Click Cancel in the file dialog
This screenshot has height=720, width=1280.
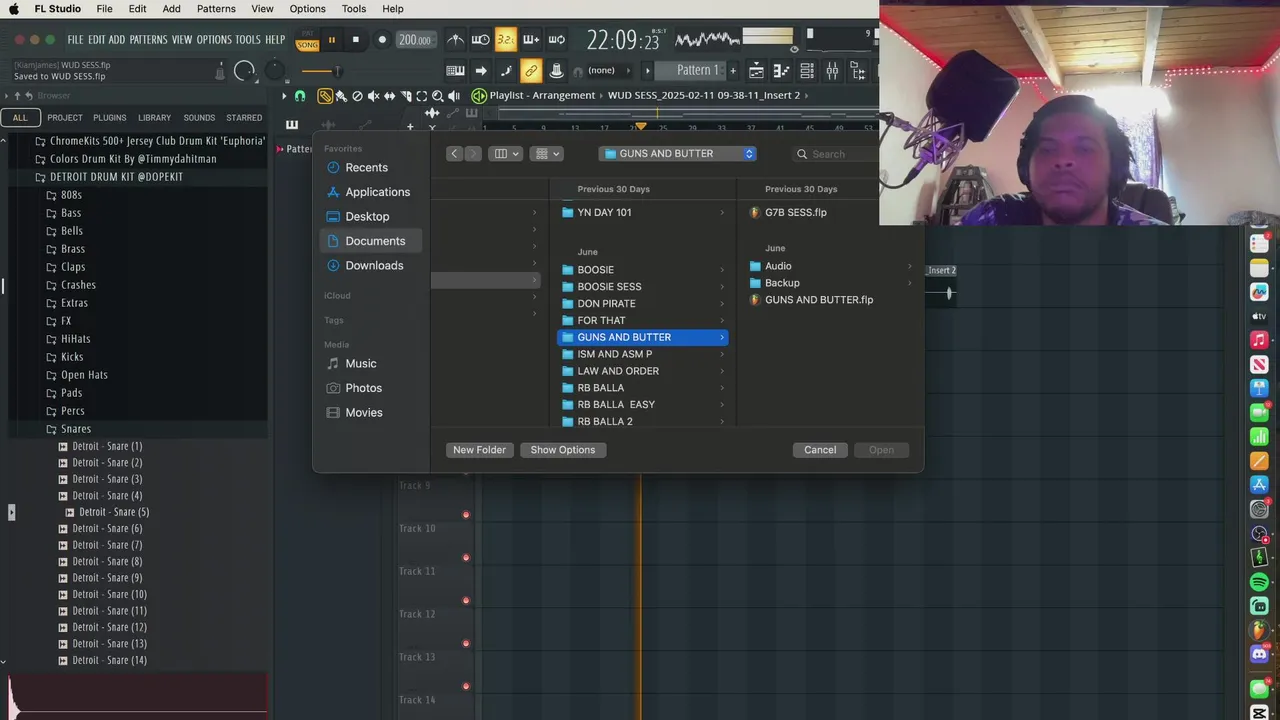pyautogui.click(x=820, y=450)
